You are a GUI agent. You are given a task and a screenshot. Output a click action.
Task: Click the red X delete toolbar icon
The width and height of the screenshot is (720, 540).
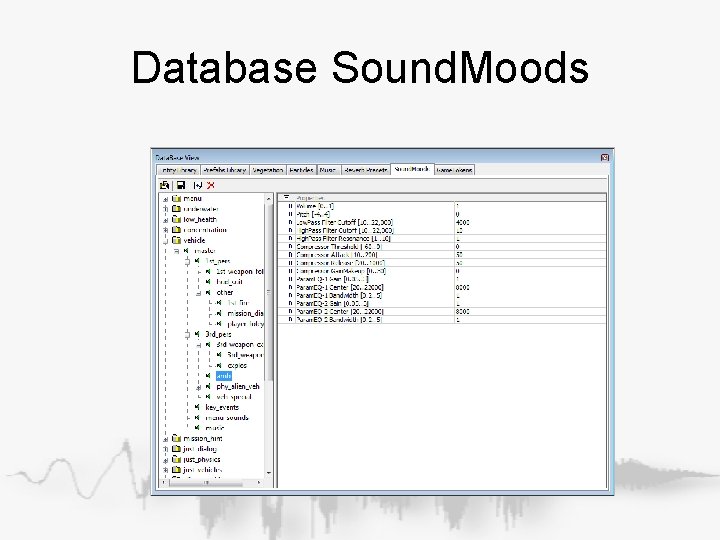coord(211,185)
